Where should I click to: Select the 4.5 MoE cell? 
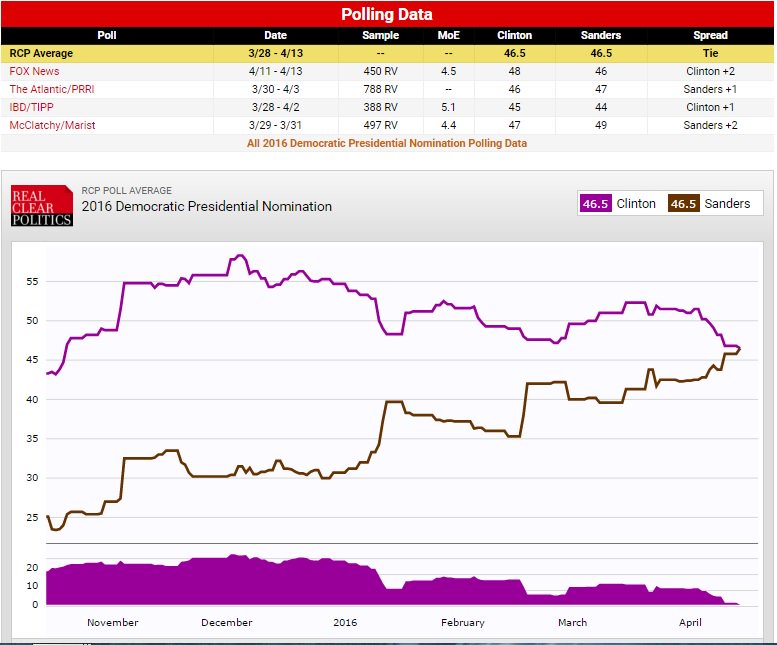[x=448, y=71]
